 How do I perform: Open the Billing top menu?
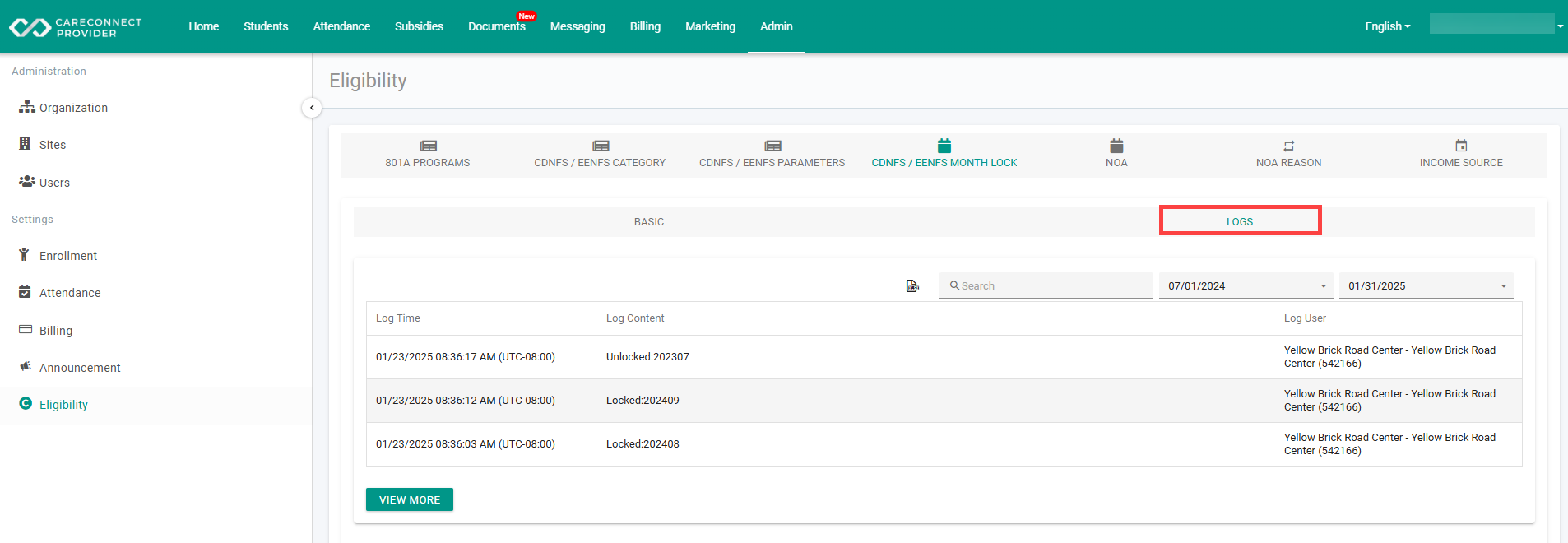[645, 26]
